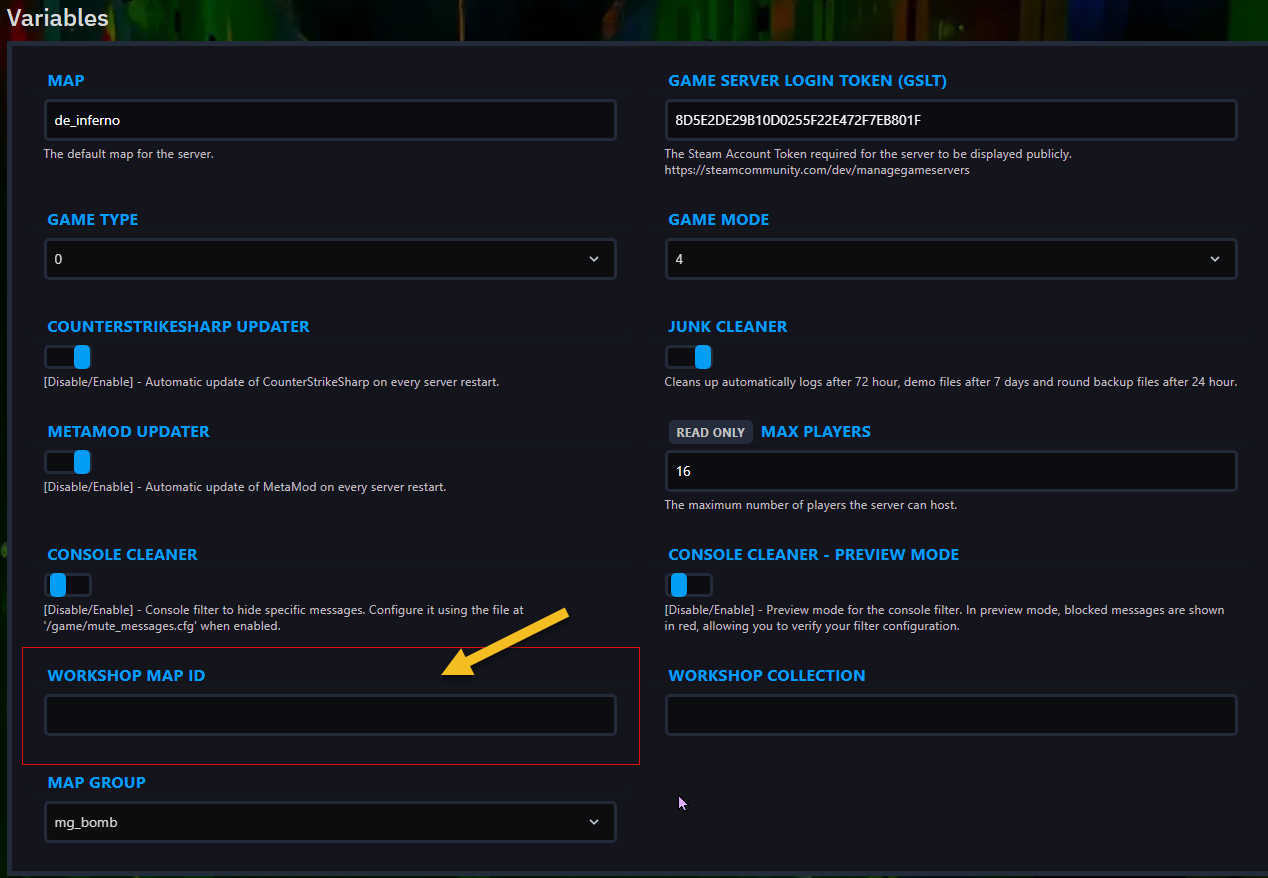Click the READ ONLY badge

(710, 432)
